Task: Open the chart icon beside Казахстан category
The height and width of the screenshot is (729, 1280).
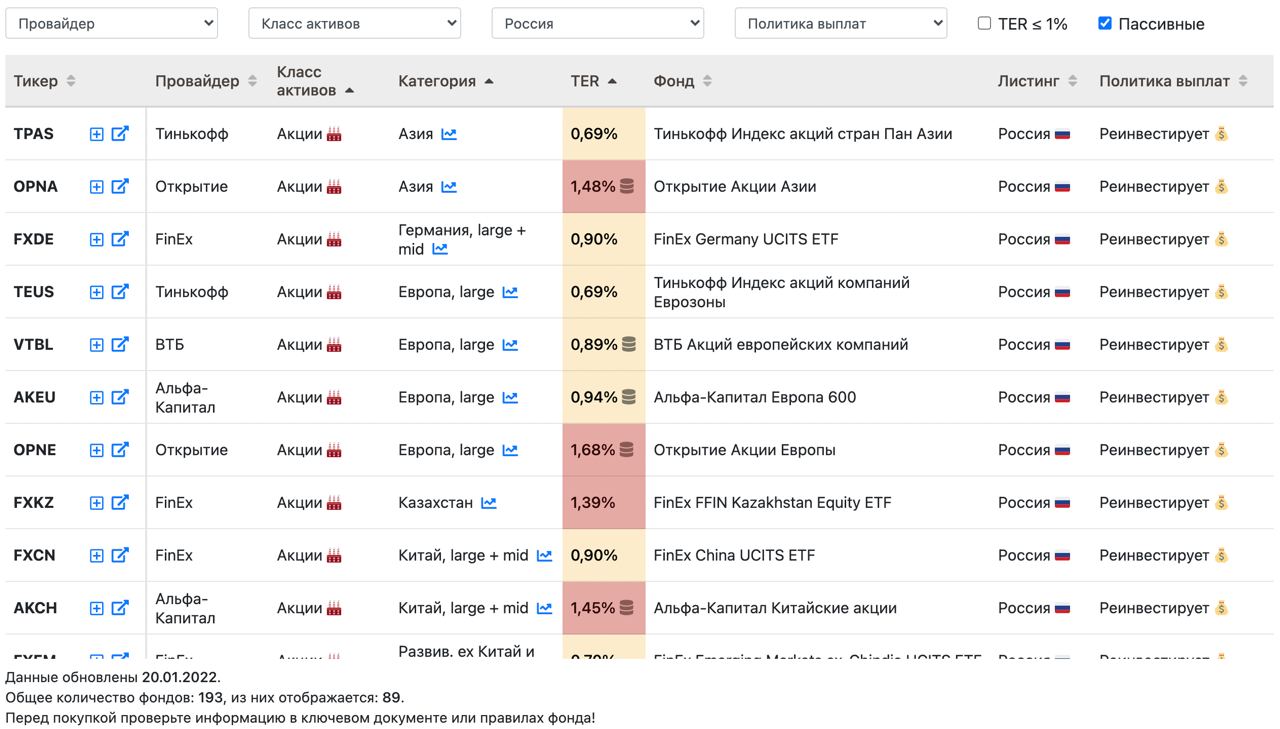Action: pyautogui.click(x=488, y=503)
